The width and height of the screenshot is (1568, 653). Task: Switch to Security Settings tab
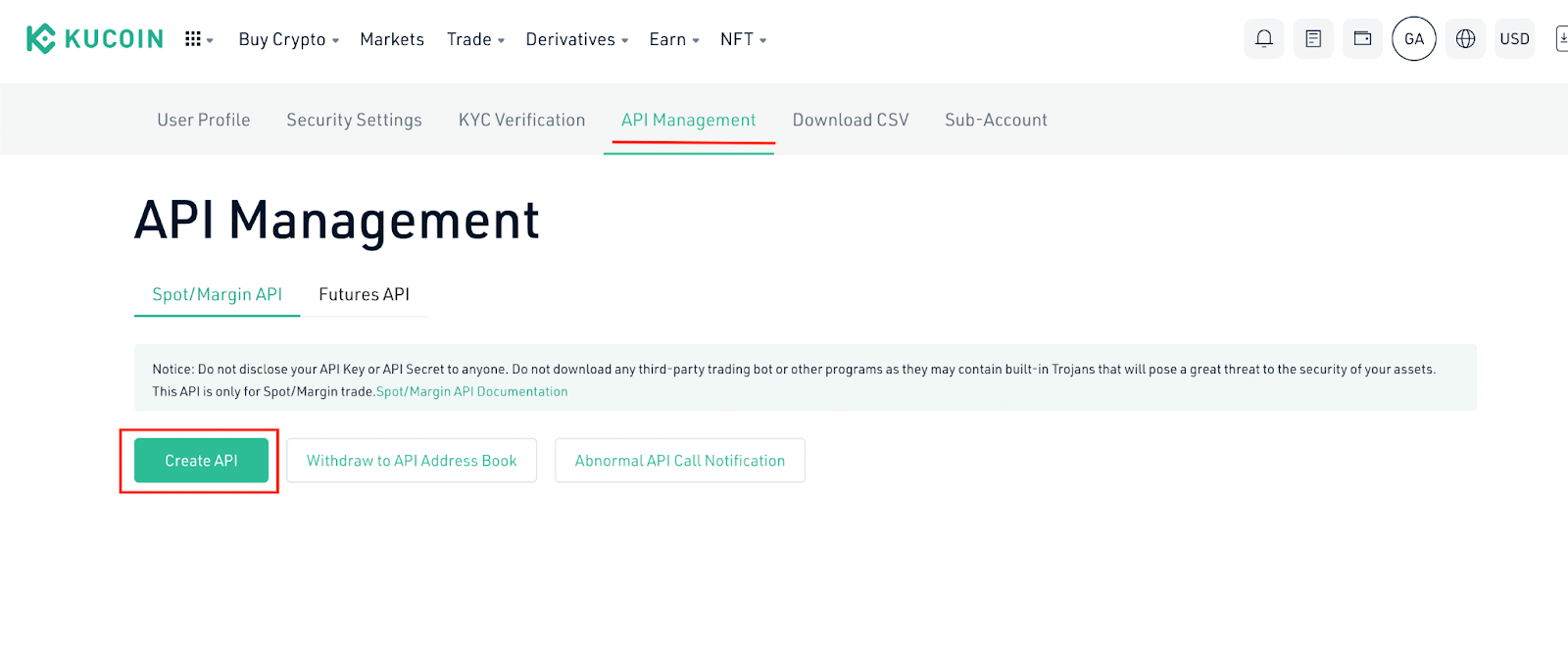(354, 120)
